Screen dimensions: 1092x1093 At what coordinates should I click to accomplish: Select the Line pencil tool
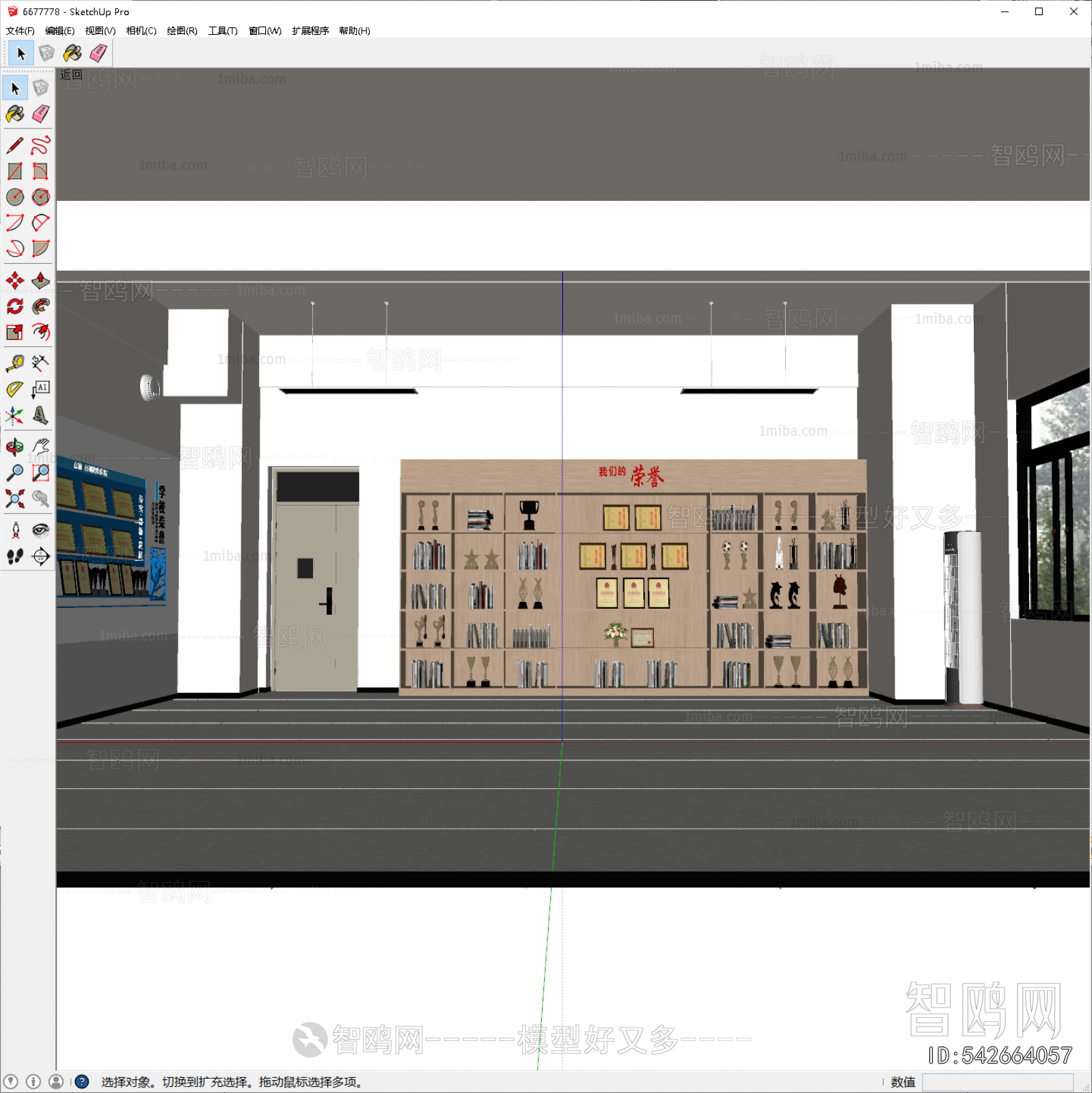(x=15, y=146)
